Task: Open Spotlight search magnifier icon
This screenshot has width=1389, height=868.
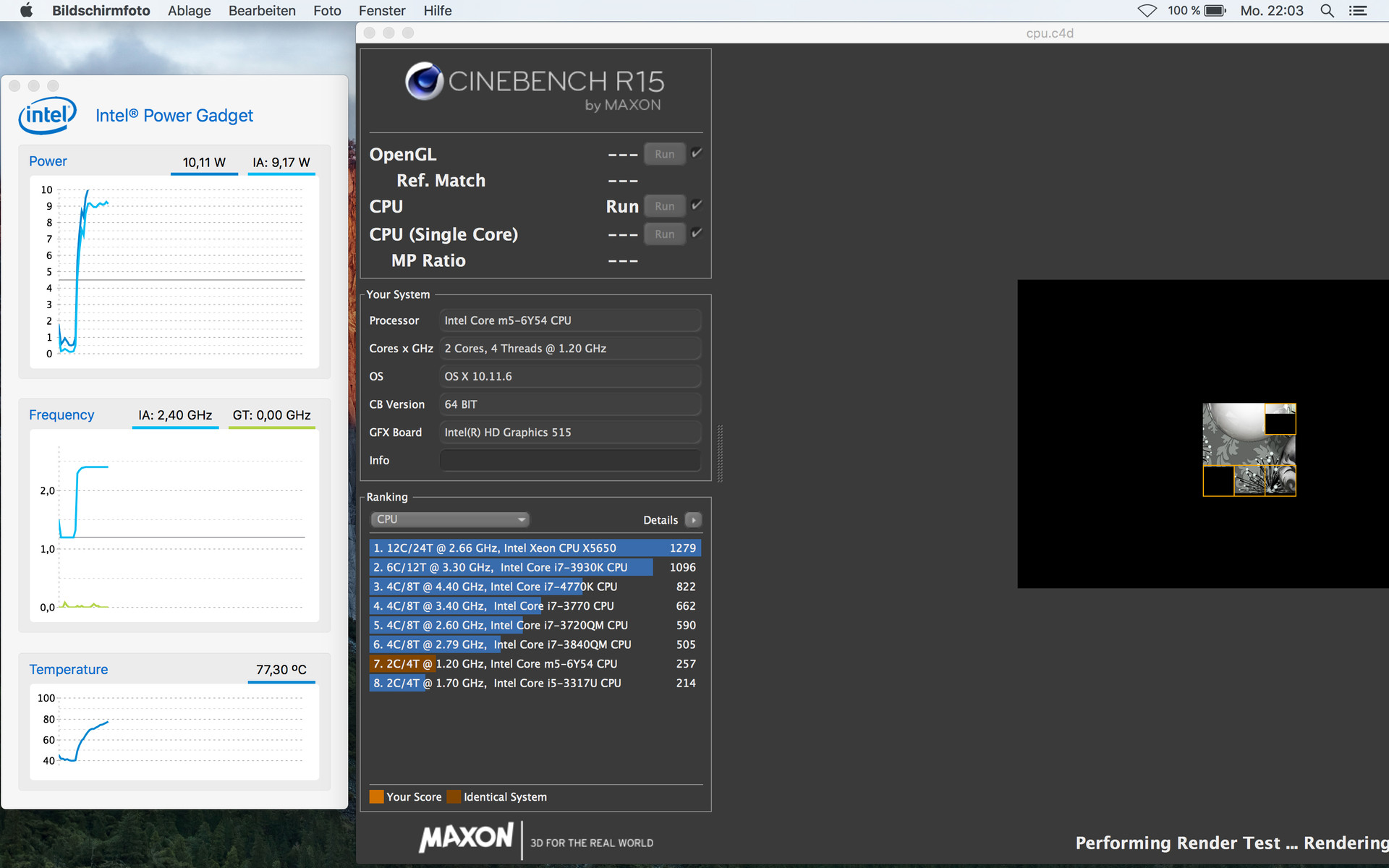Action: [x=1327, y=10]
